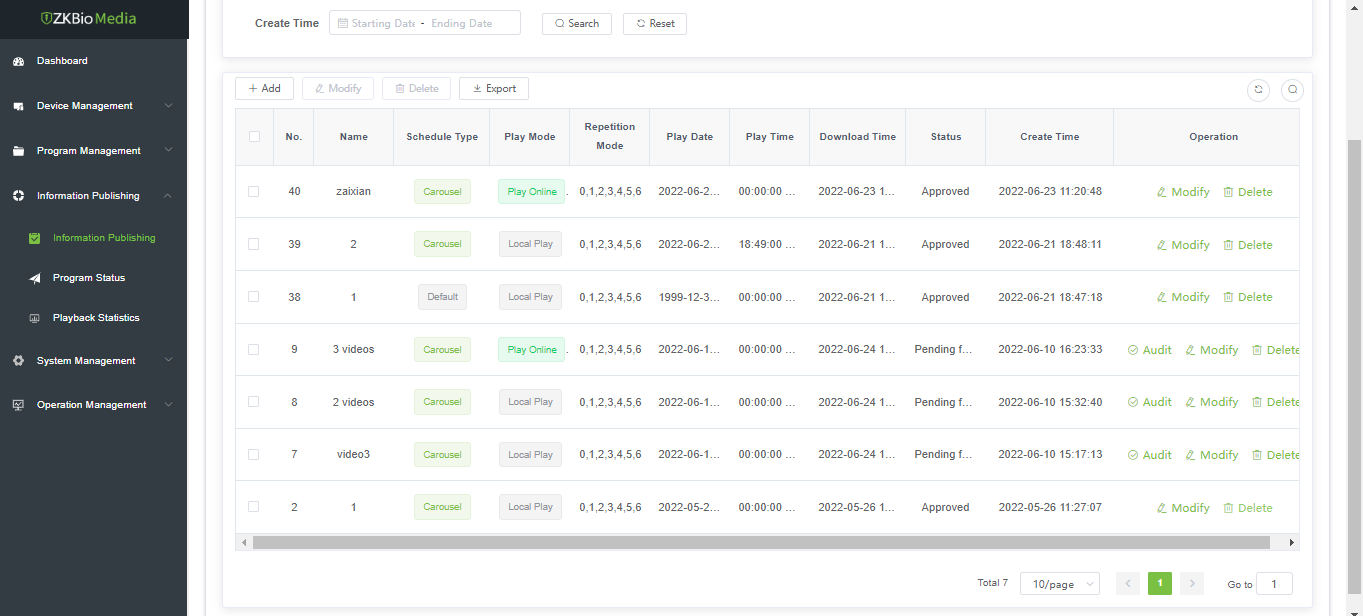Click the table's horizontal scrollbar

tap(760, 542)
